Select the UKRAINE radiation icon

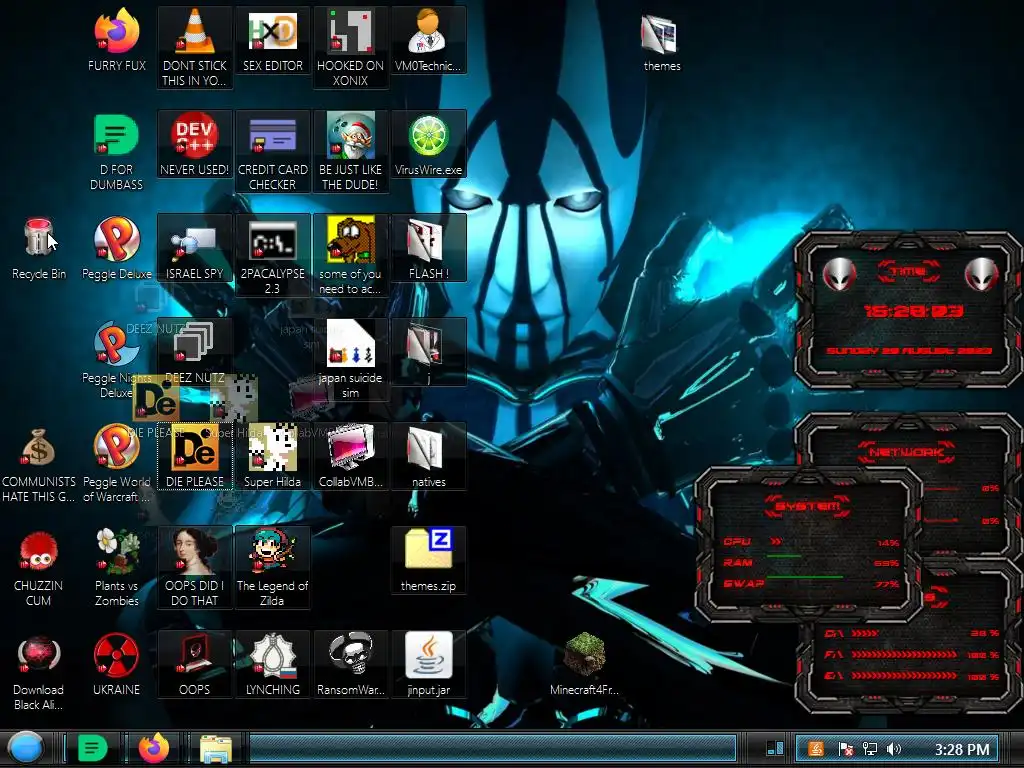pyautogui.click(x=116, y=655)
